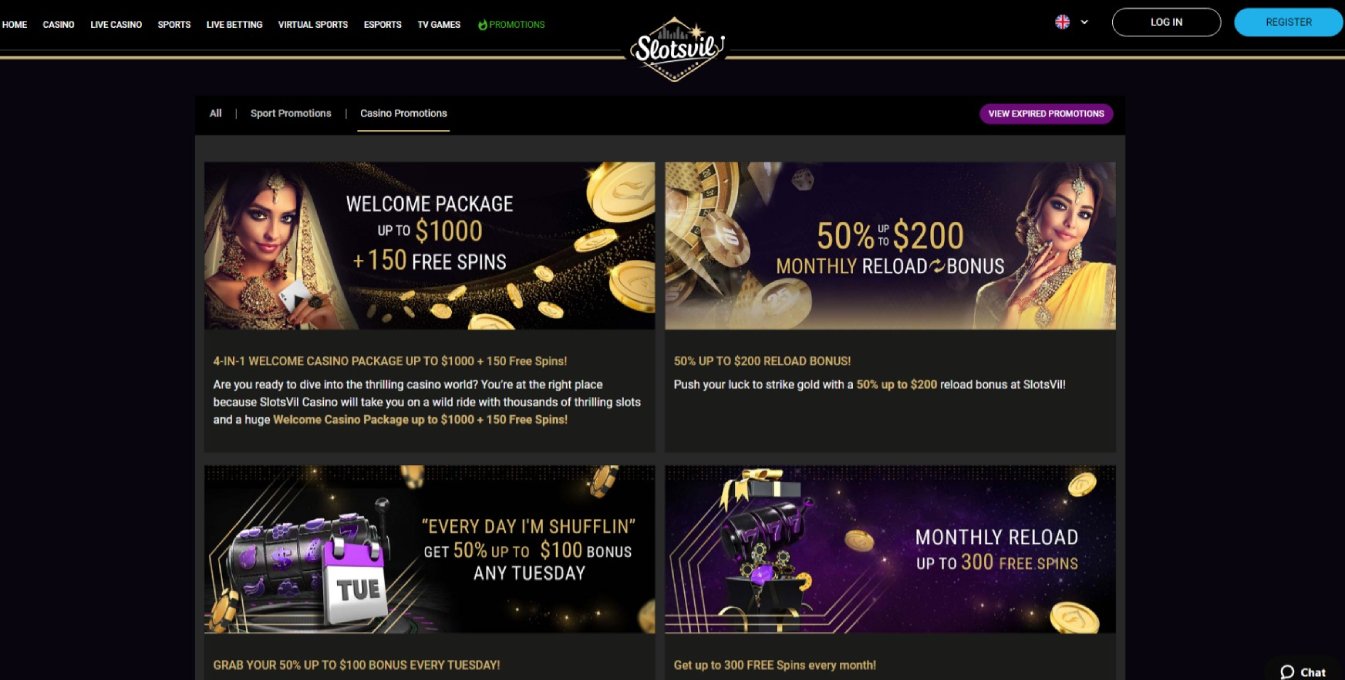Select the Casino Promotions tab

(x=403, y=114)
